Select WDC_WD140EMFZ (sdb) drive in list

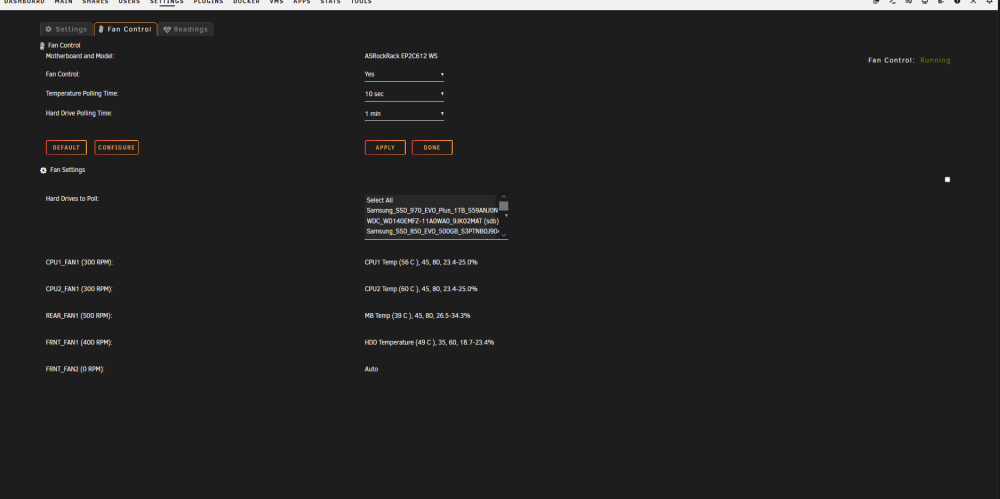click(x=431, y=221)
